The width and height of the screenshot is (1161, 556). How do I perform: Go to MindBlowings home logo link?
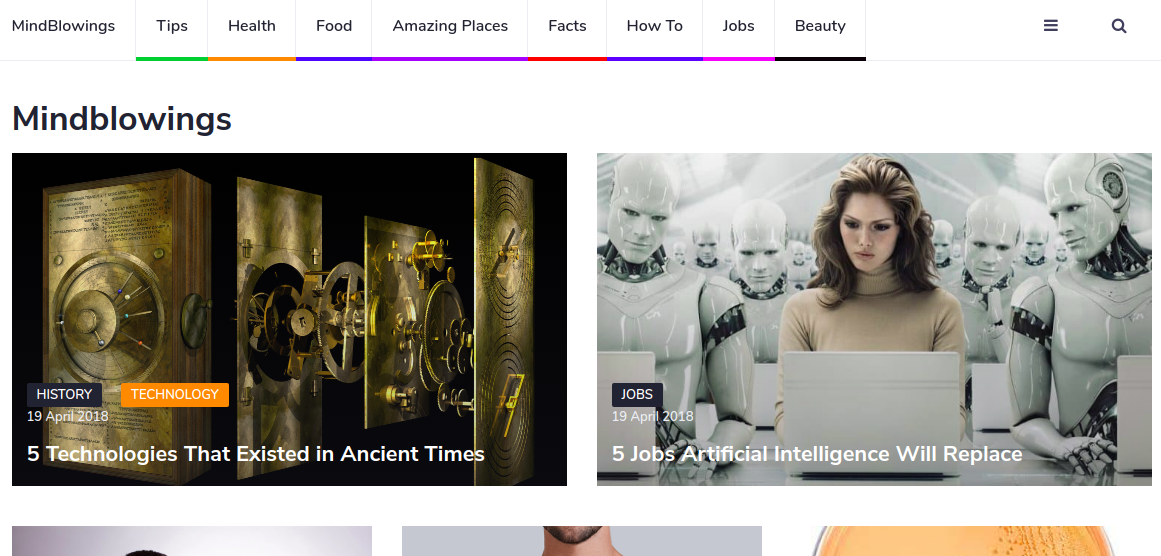click(64, 26)
